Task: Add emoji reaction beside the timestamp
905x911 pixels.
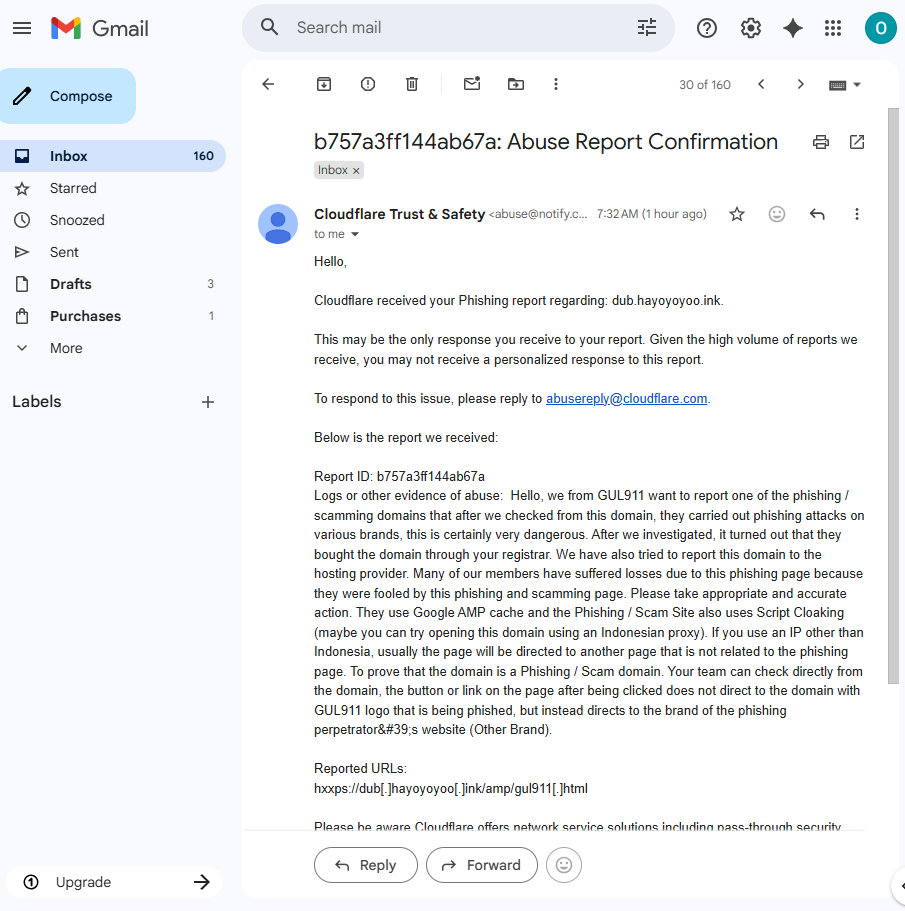Action: pos(777,214)
